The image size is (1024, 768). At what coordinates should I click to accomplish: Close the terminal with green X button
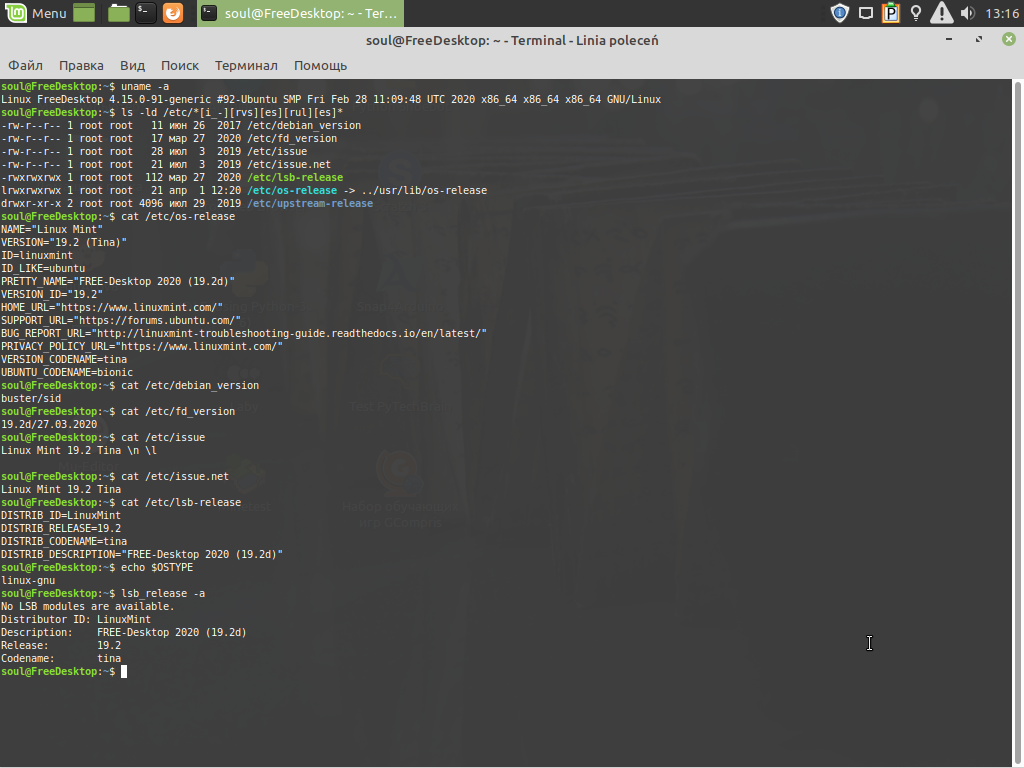click(x=1008, y=40)
